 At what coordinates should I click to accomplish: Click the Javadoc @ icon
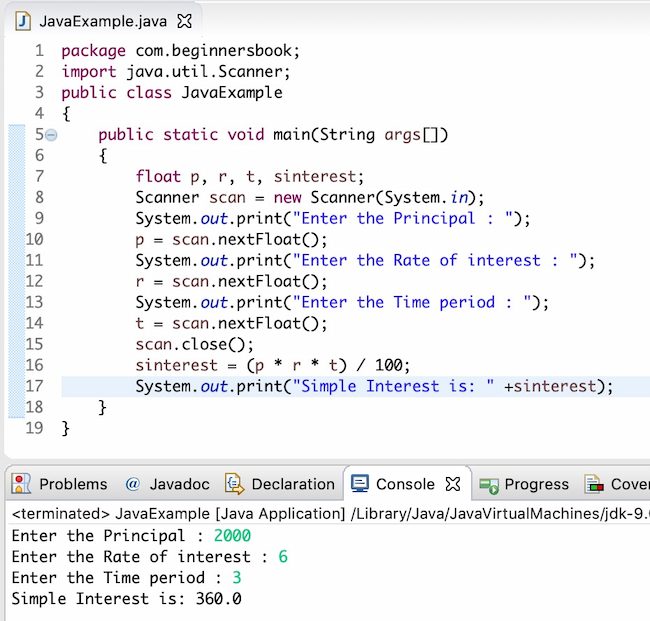[132, 484]
